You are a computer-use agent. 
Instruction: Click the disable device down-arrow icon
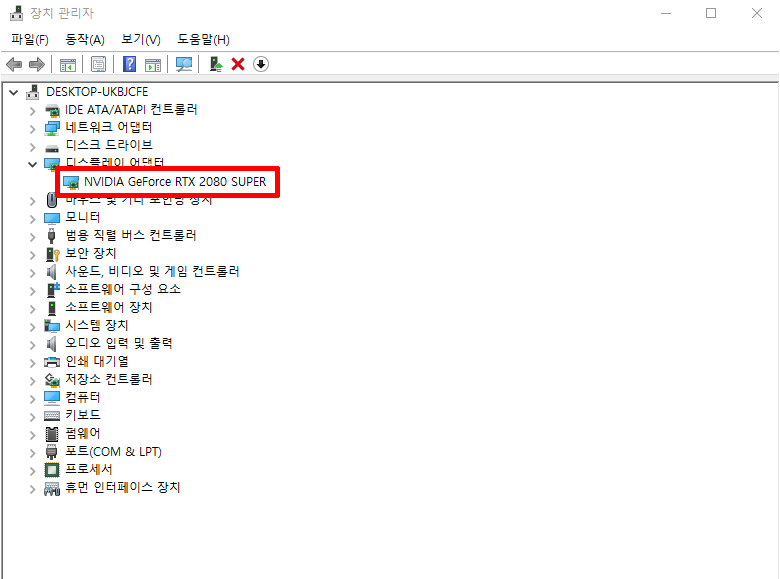pos(261,64)
